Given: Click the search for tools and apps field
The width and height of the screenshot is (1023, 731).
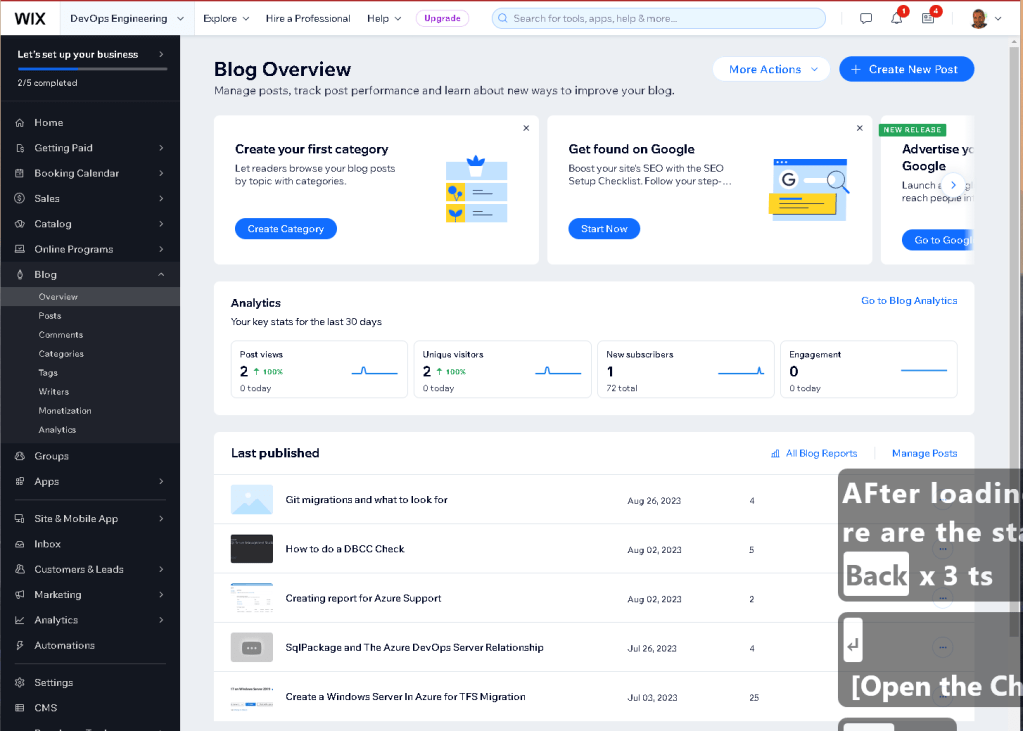Looking at the screenshot, I should 658,18.
